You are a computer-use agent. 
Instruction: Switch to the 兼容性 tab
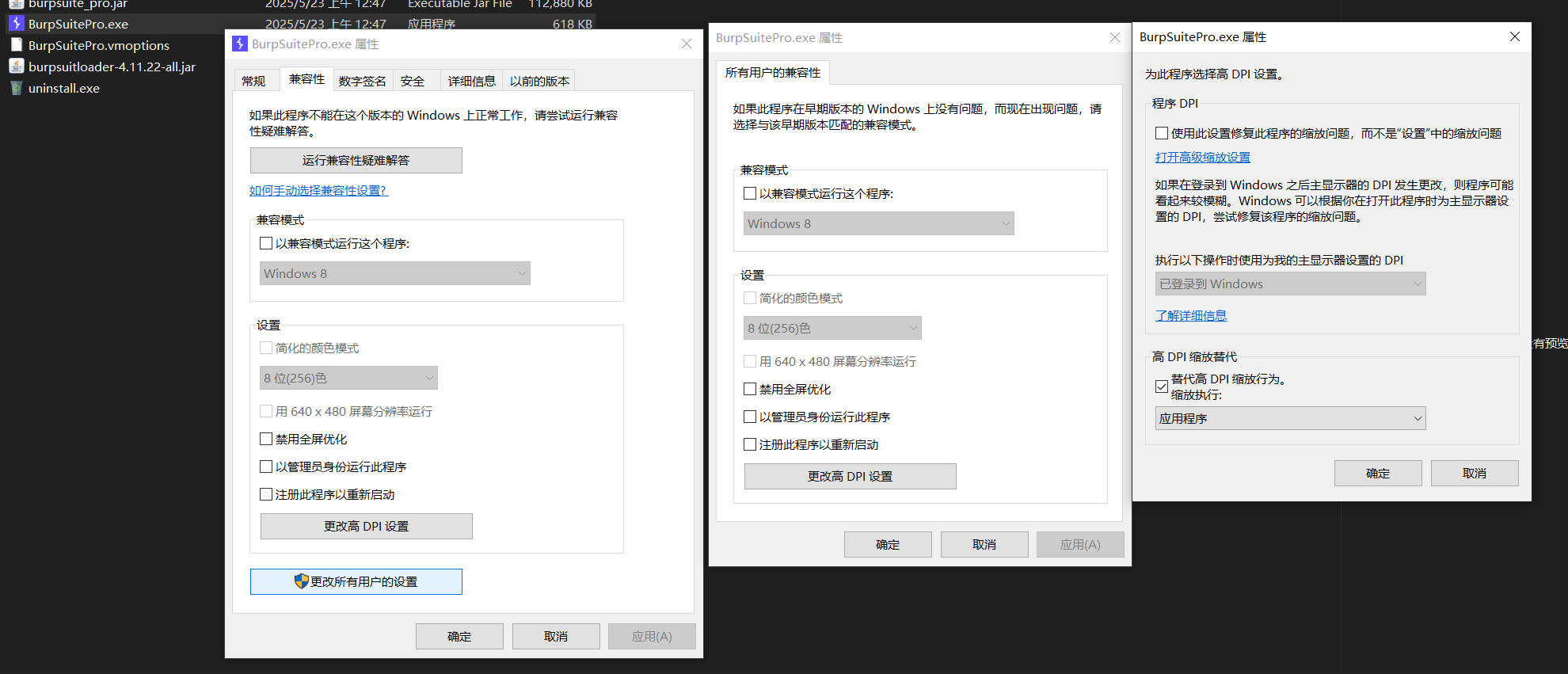306,78
